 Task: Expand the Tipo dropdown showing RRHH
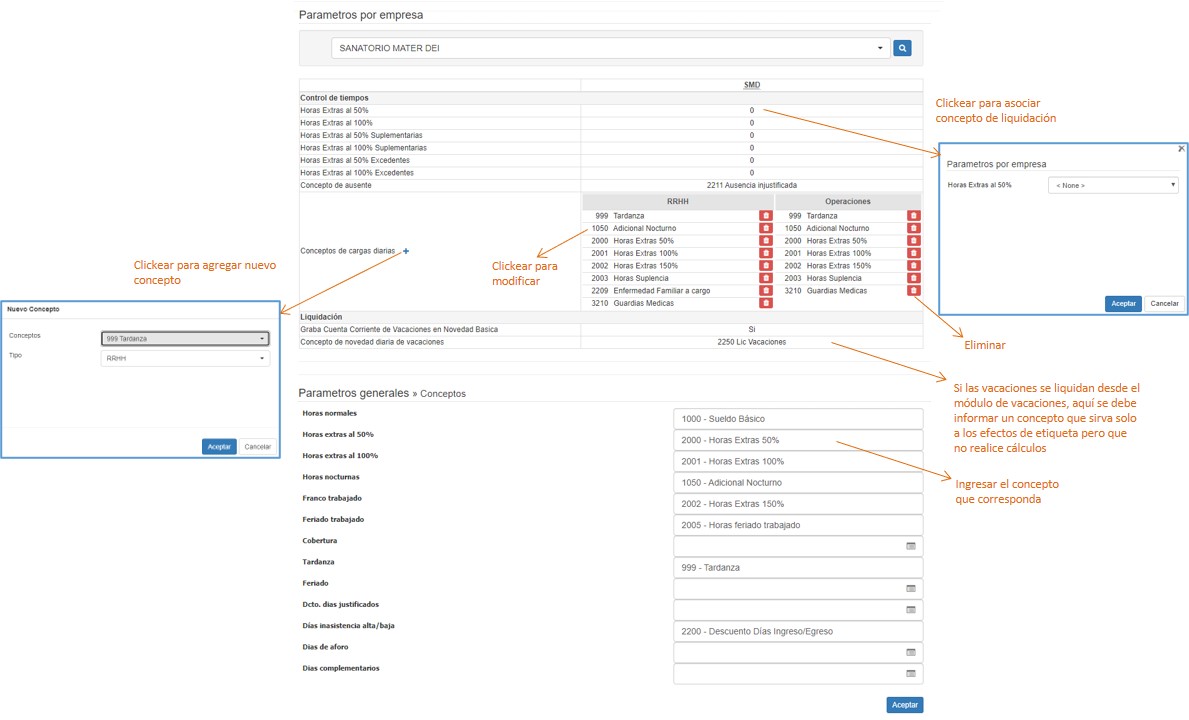point(185,358)
